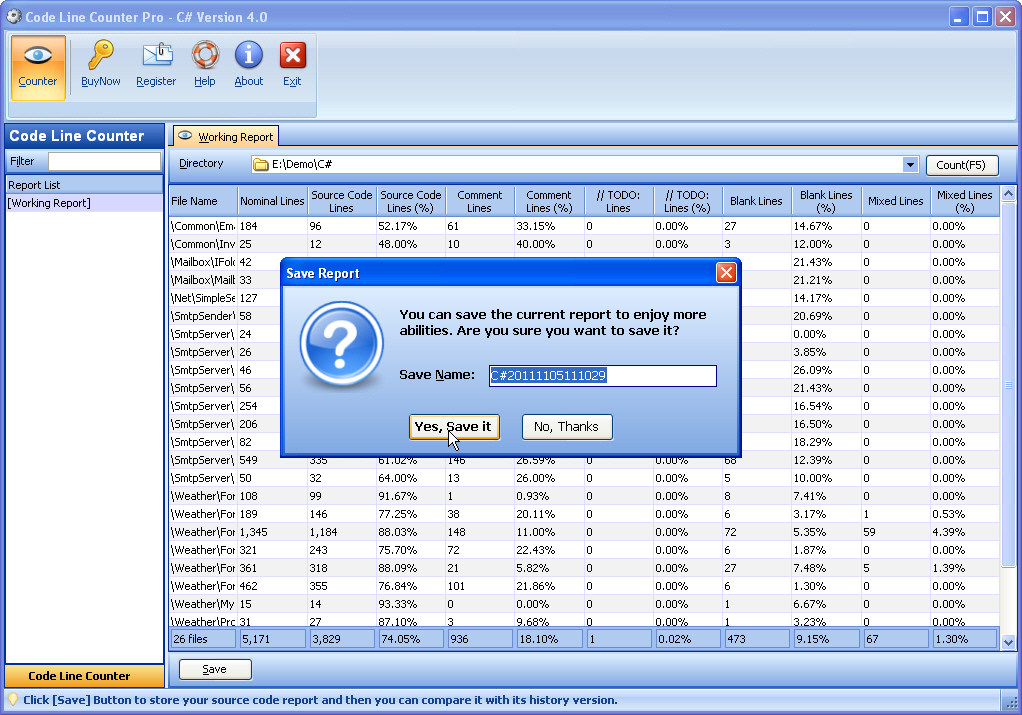
Task: Click the Save button below the table
Action: [215, 669]
